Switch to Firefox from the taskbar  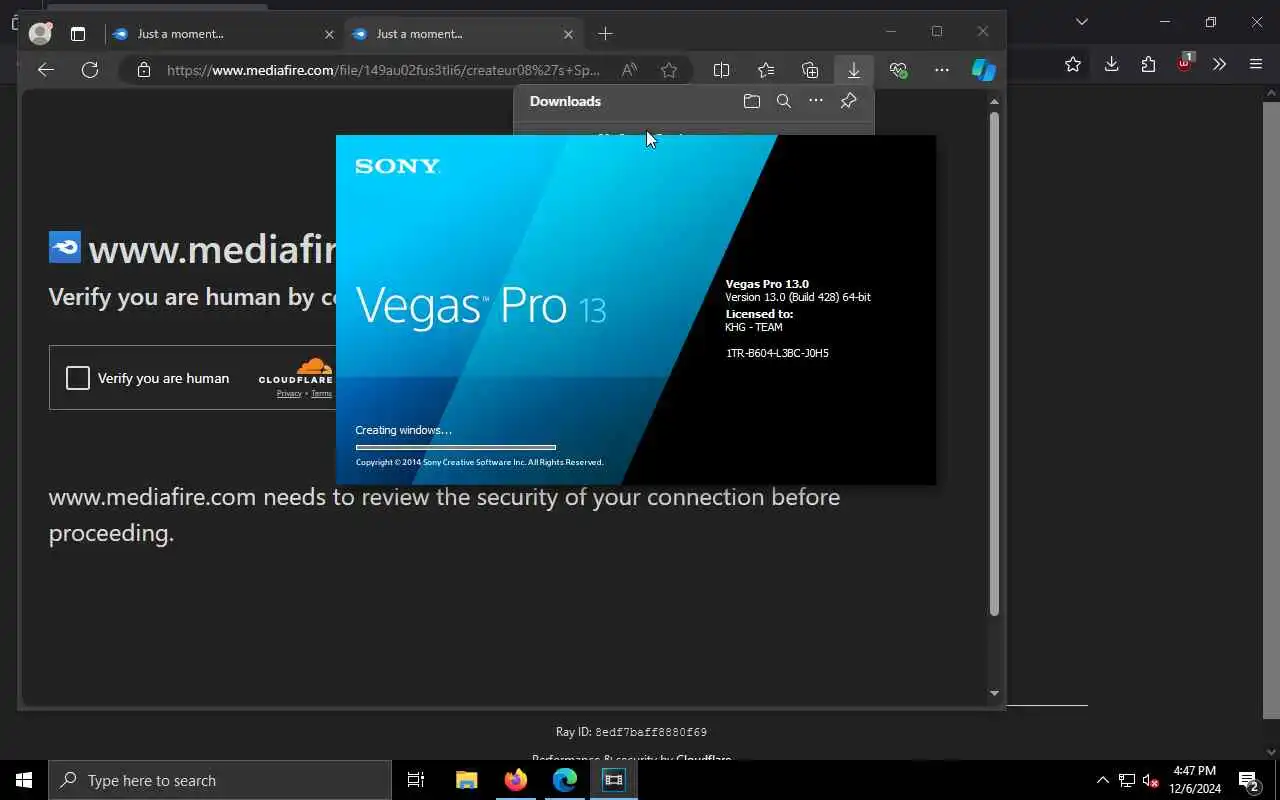click(x=516, y=780)
